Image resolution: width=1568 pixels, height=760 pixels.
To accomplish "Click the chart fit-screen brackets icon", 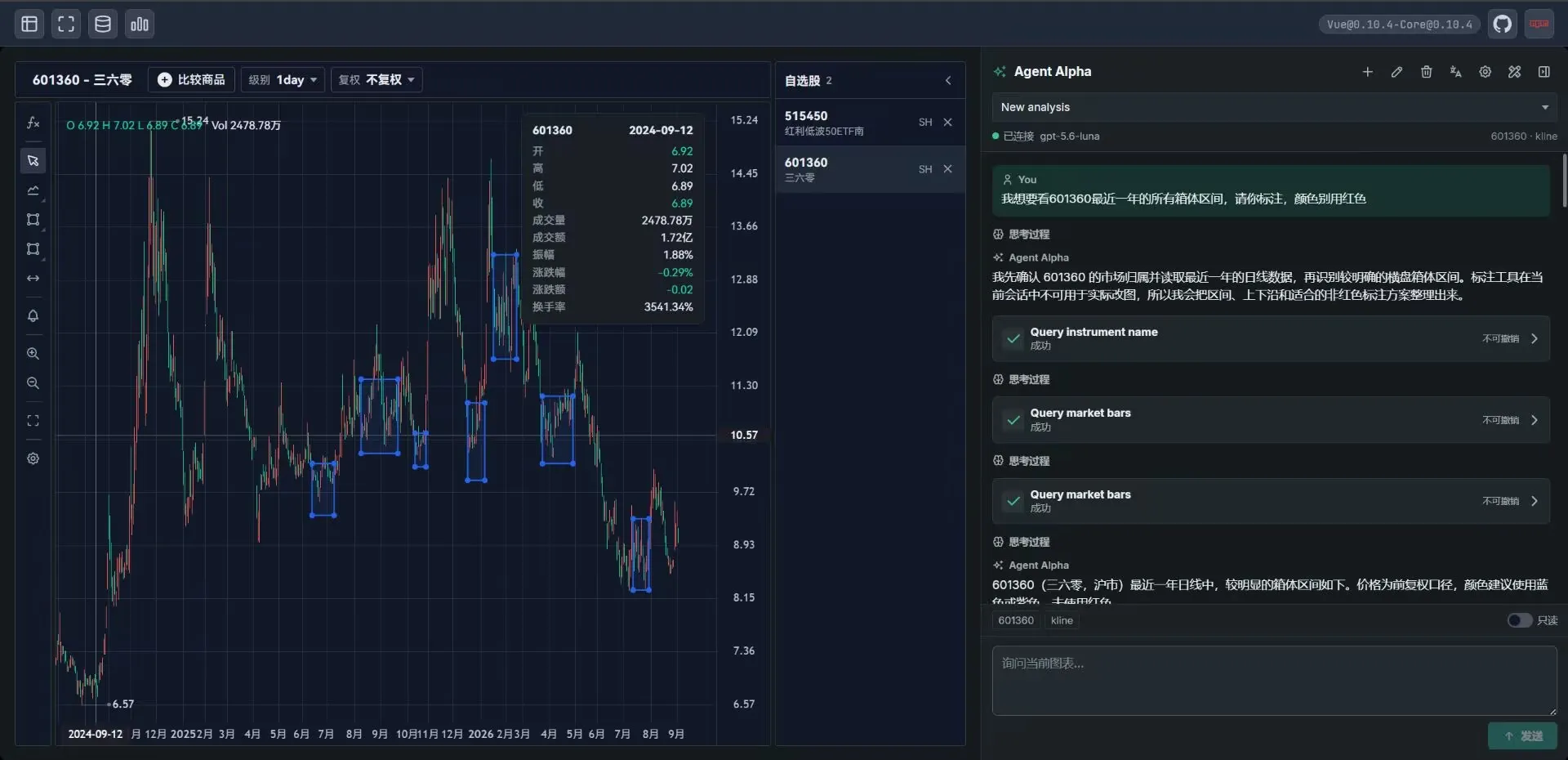I will click(x=33, y=420).
